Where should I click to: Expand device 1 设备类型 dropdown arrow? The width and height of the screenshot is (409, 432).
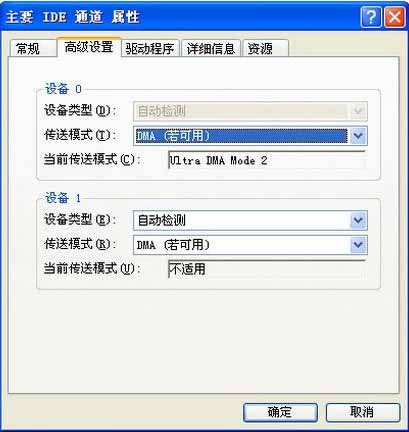(x=358, y=220)
